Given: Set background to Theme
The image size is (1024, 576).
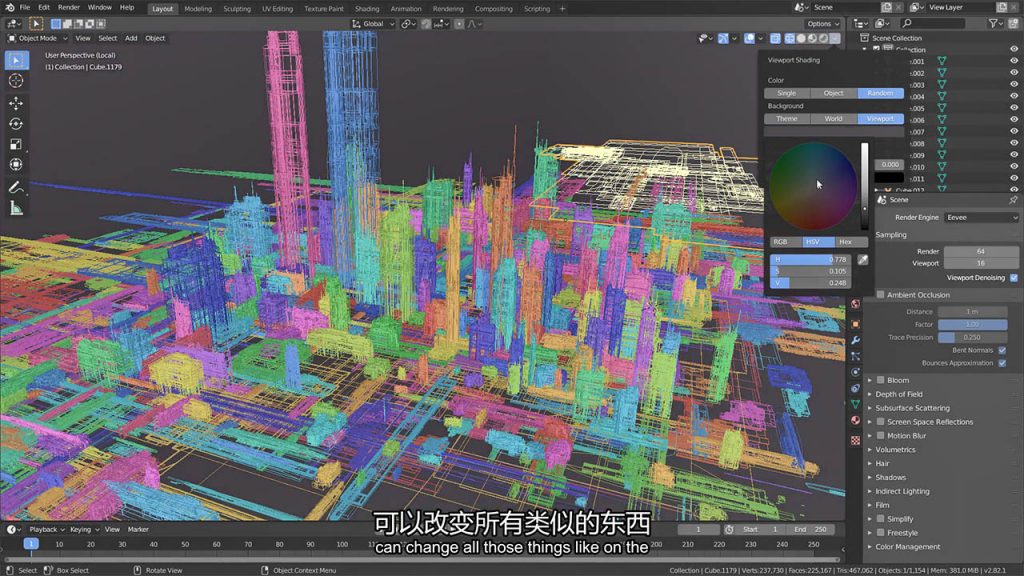Looking at the screenshot, I should [x=787, y=119].
